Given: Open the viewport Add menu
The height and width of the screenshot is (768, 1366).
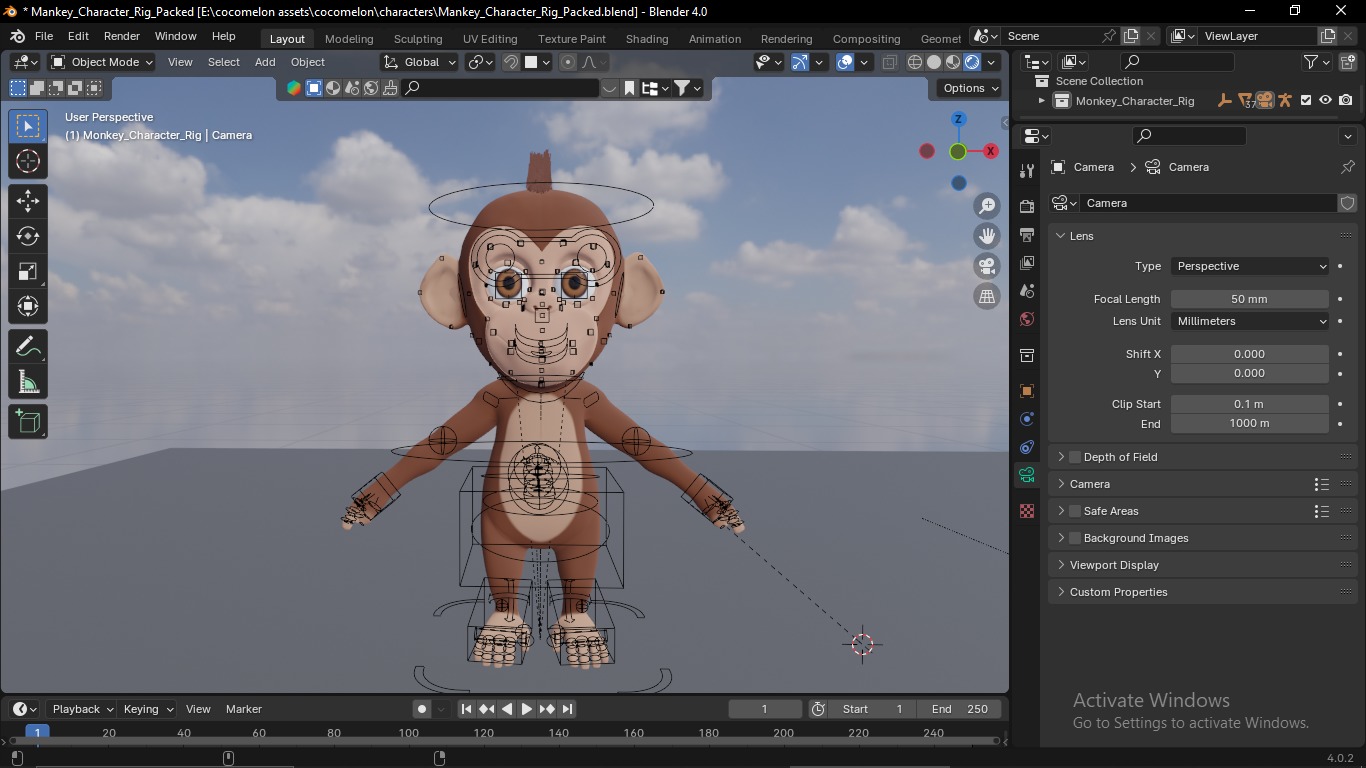Looking at the screenshot, I should coord(265,62).
